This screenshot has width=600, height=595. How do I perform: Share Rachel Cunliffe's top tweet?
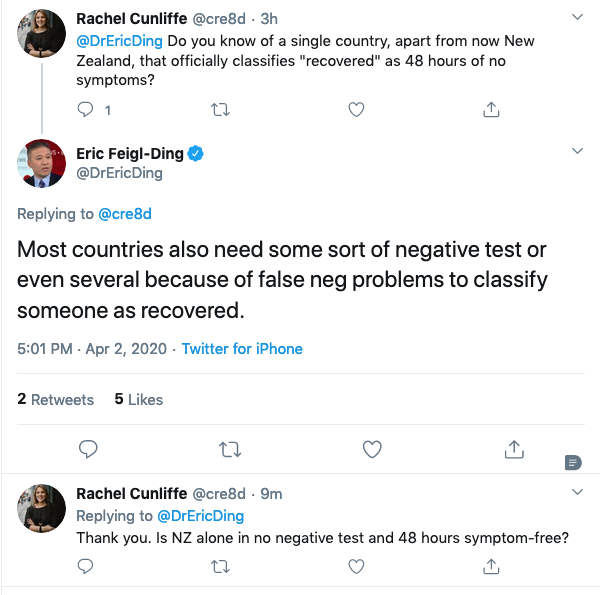pos(491,108)
